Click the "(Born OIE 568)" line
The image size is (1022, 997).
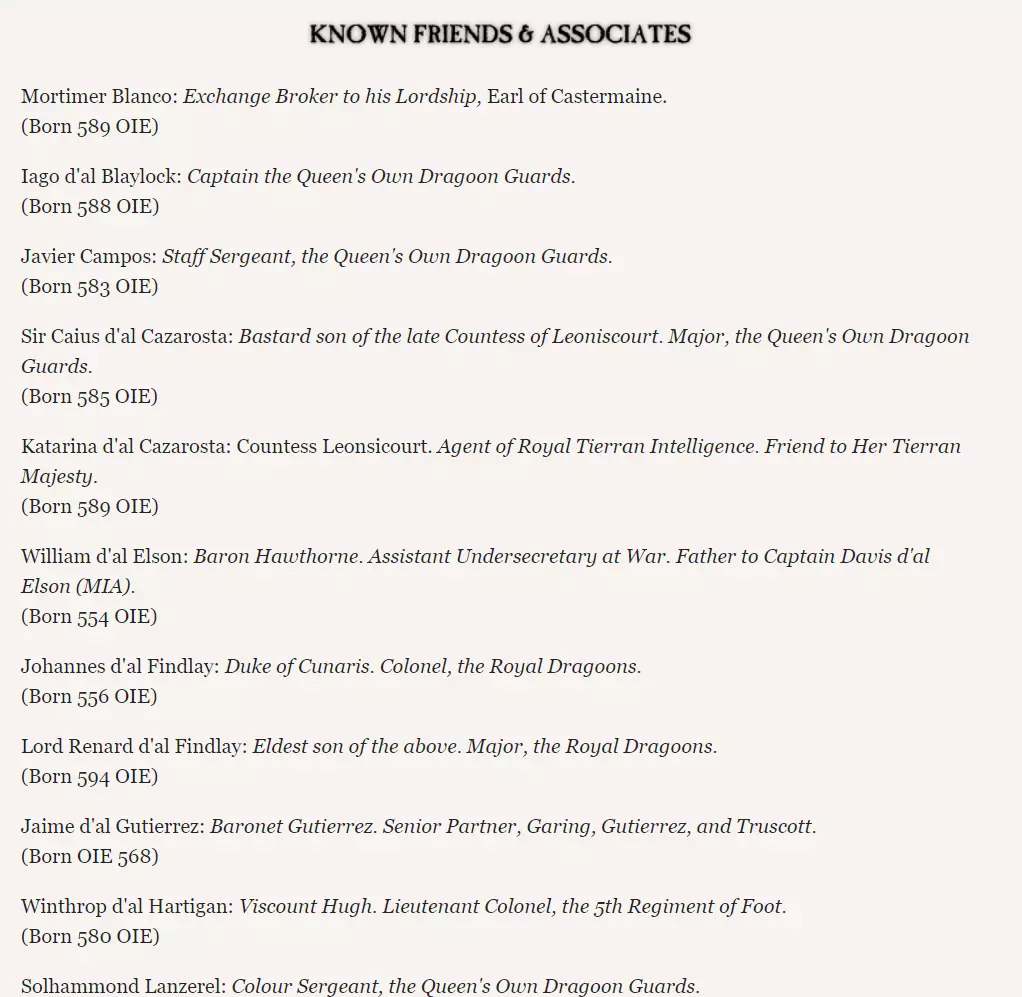(x=90, y=857)
